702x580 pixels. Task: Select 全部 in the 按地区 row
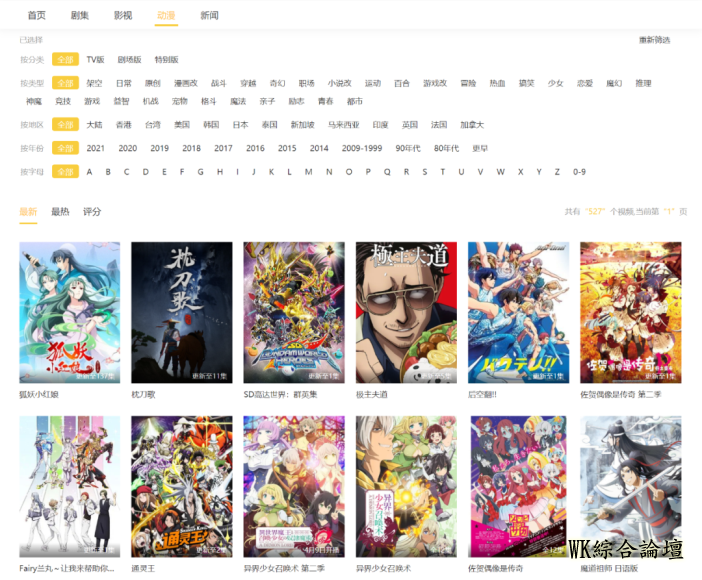coord(65,125)
